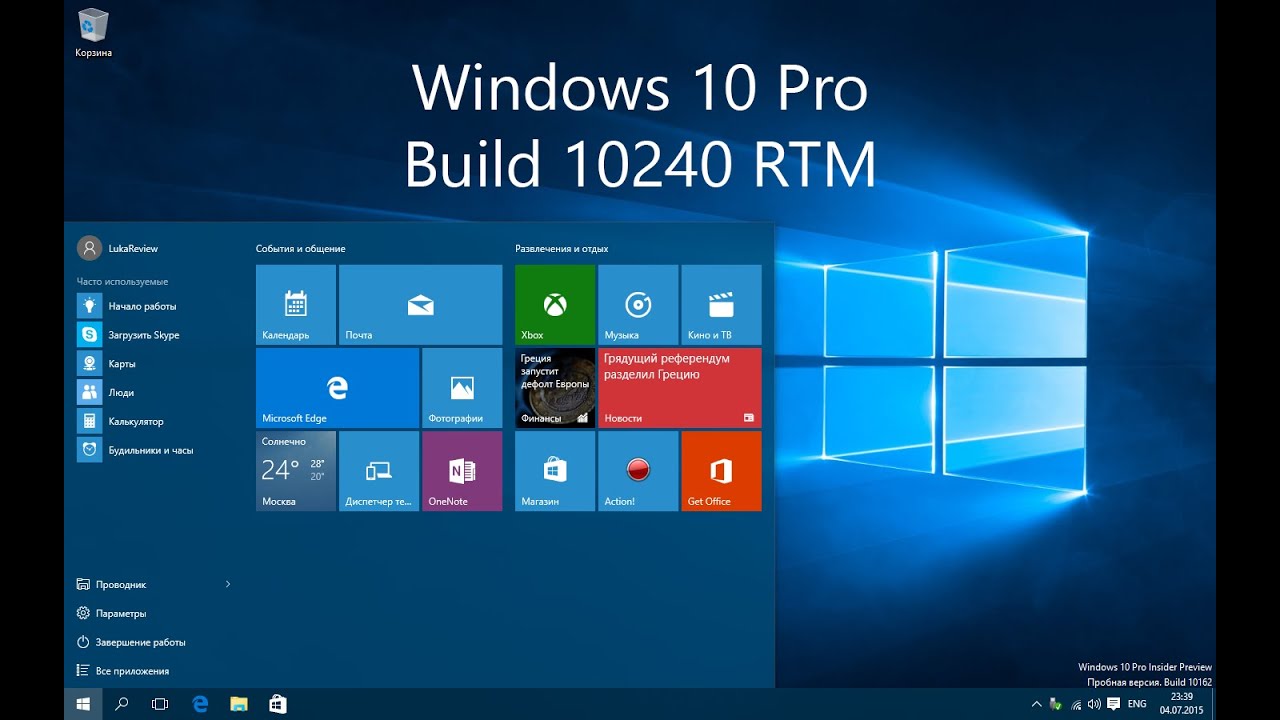Click the Windows Start button

point(83,704)
